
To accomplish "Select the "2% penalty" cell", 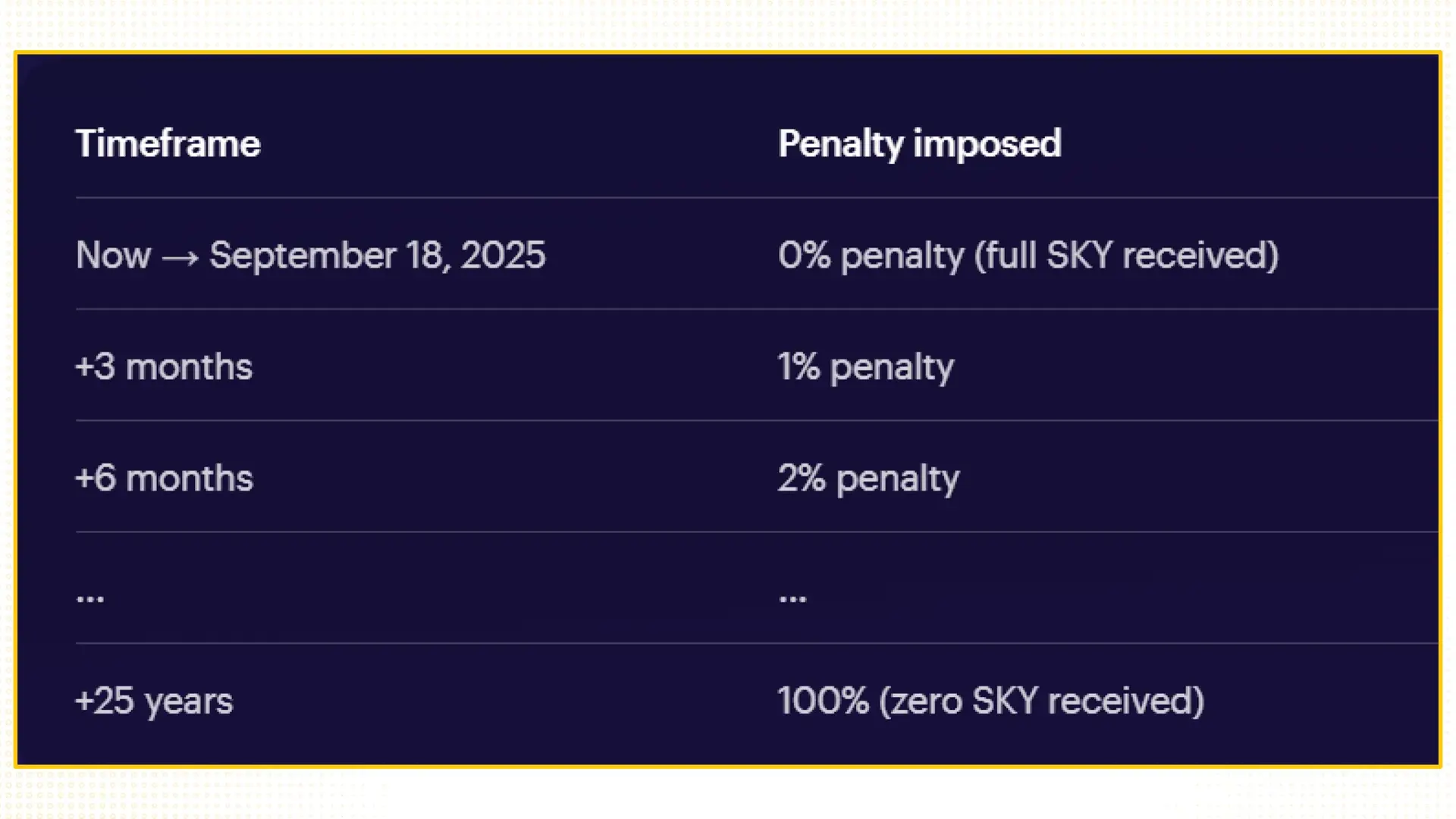I will 868,479.
